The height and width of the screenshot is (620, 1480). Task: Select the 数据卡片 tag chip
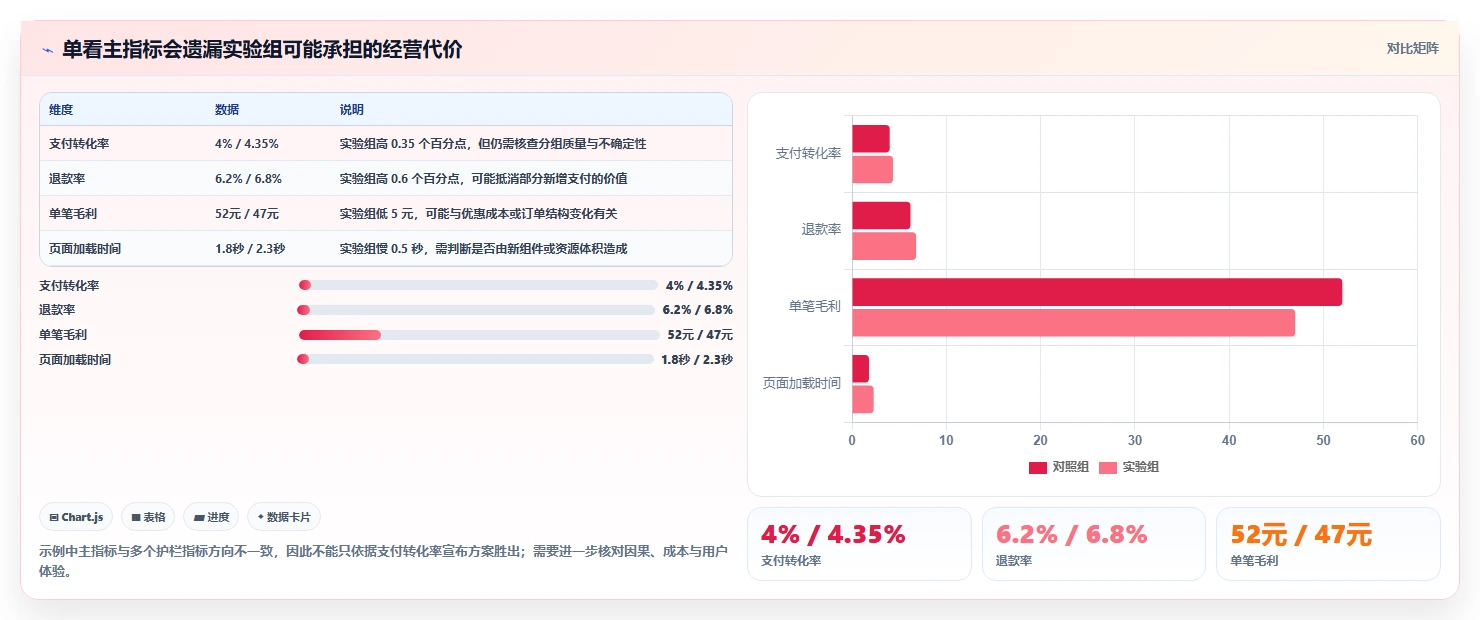pyautogui.click(x=284, y=517)
